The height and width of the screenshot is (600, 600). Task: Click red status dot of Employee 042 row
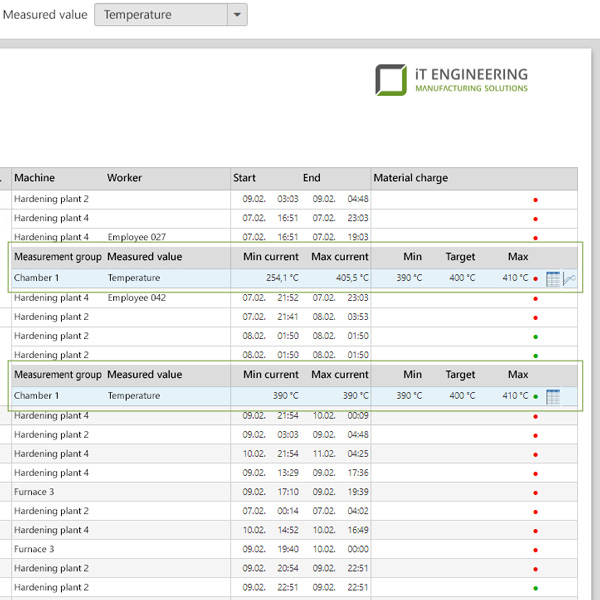pyautogui.click(x=536, y=298)
